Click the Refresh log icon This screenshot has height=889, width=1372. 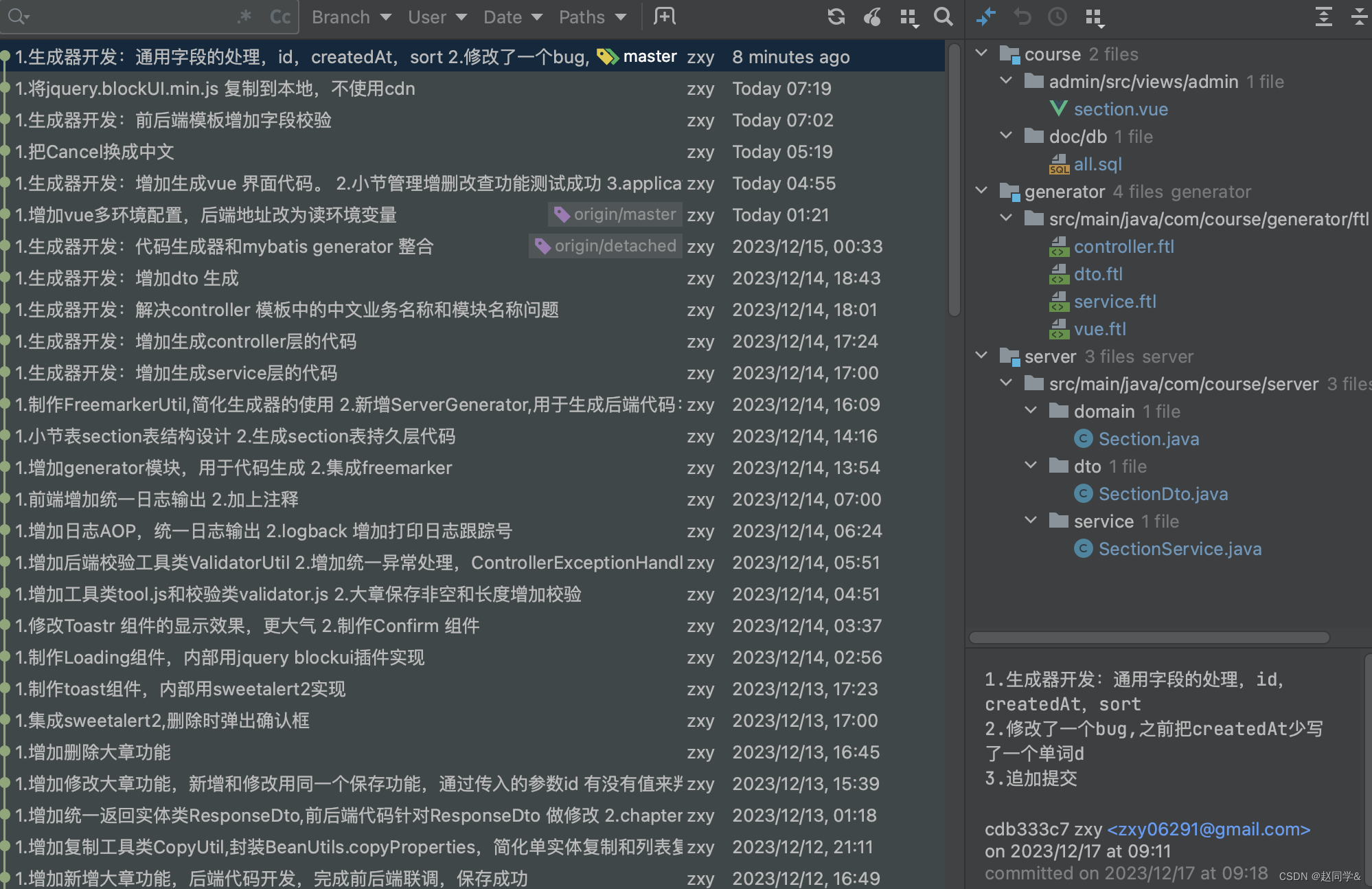coord(836,16)
